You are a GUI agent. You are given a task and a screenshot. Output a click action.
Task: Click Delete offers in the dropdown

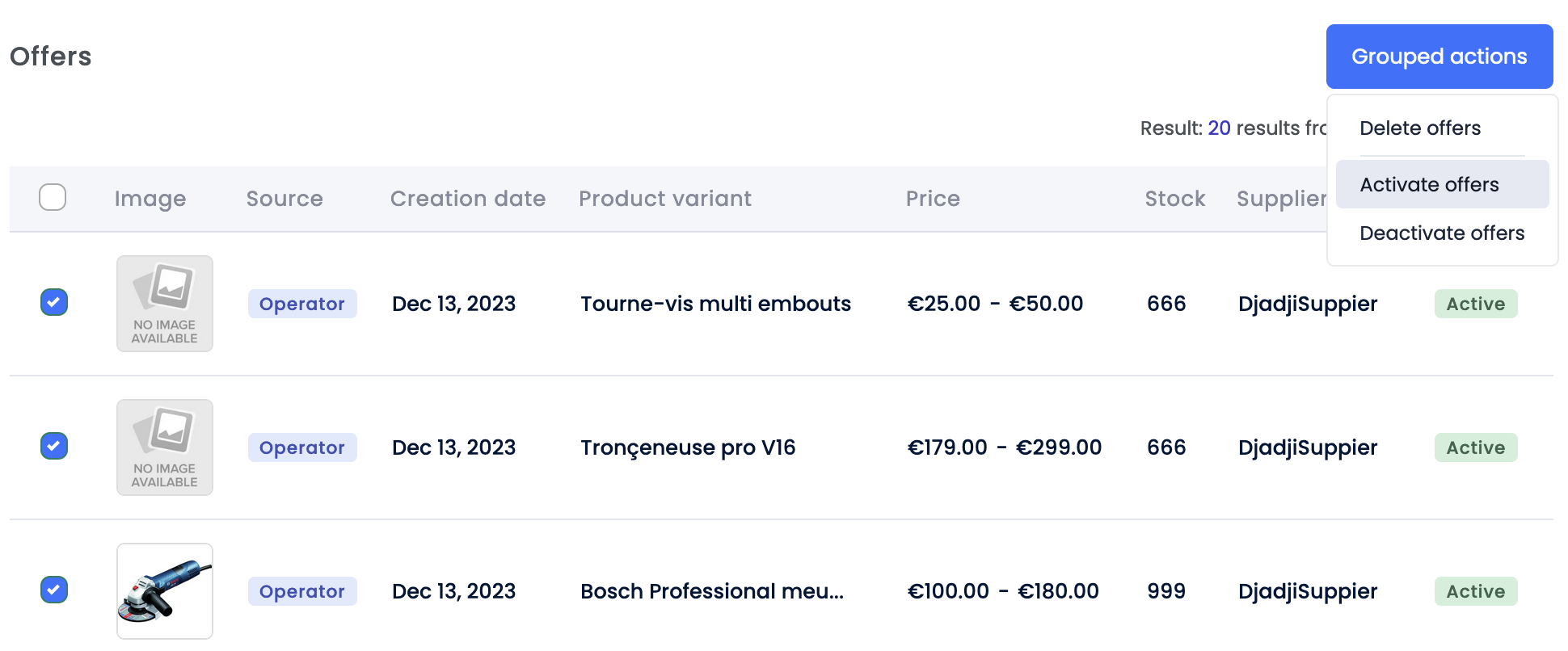point(1419,128)
